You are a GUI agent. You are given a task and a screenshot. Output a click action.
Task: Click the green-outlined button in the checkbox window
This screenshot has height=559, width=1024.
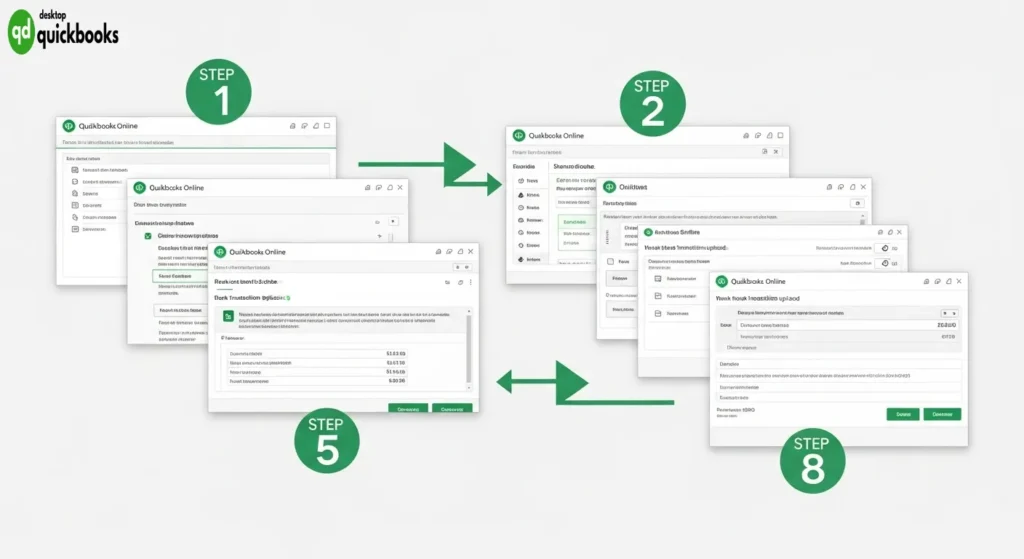pyautogui.click(x=179, y=276)
